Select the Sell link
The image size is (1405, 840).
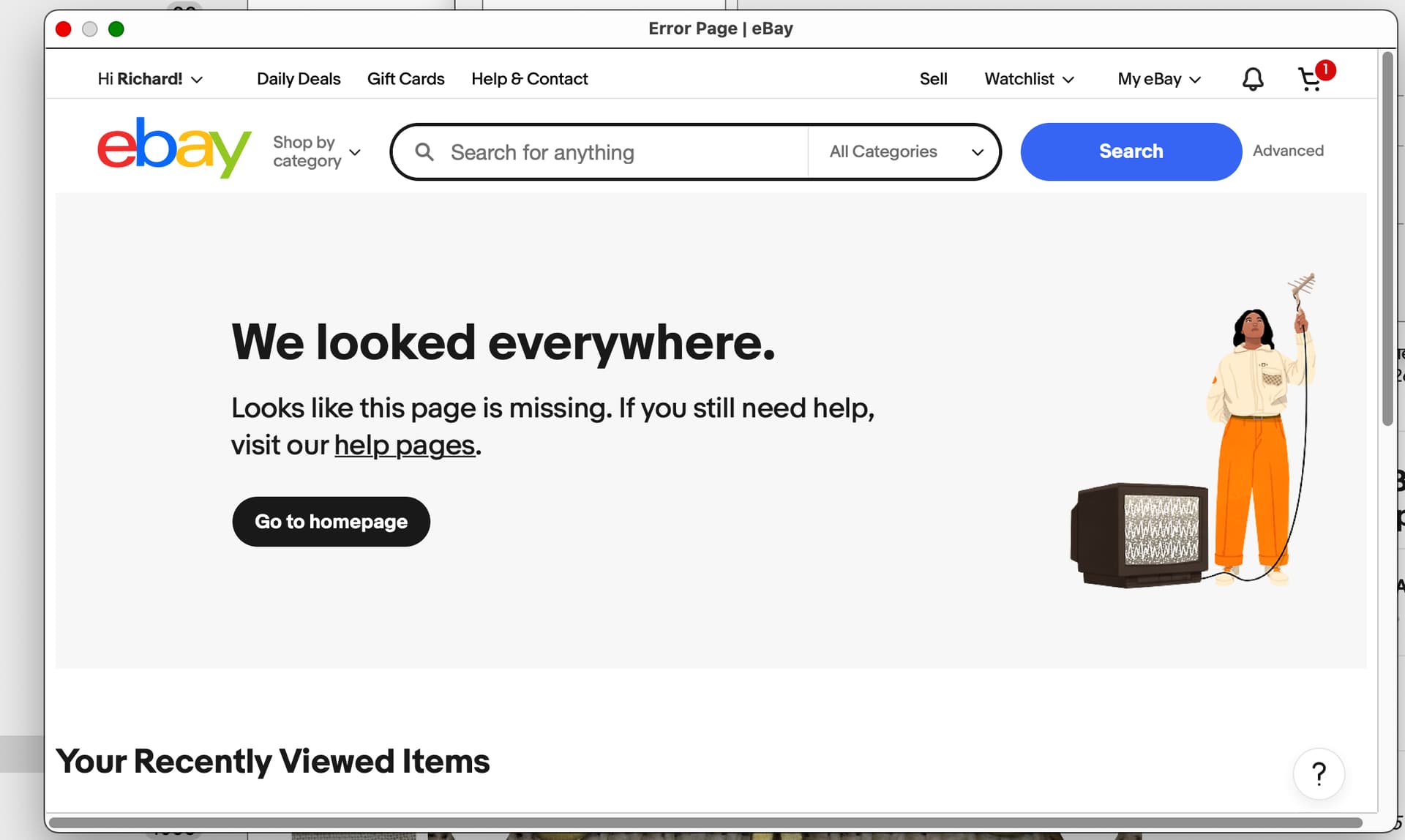pyautogui.click(x=933, y=79)
